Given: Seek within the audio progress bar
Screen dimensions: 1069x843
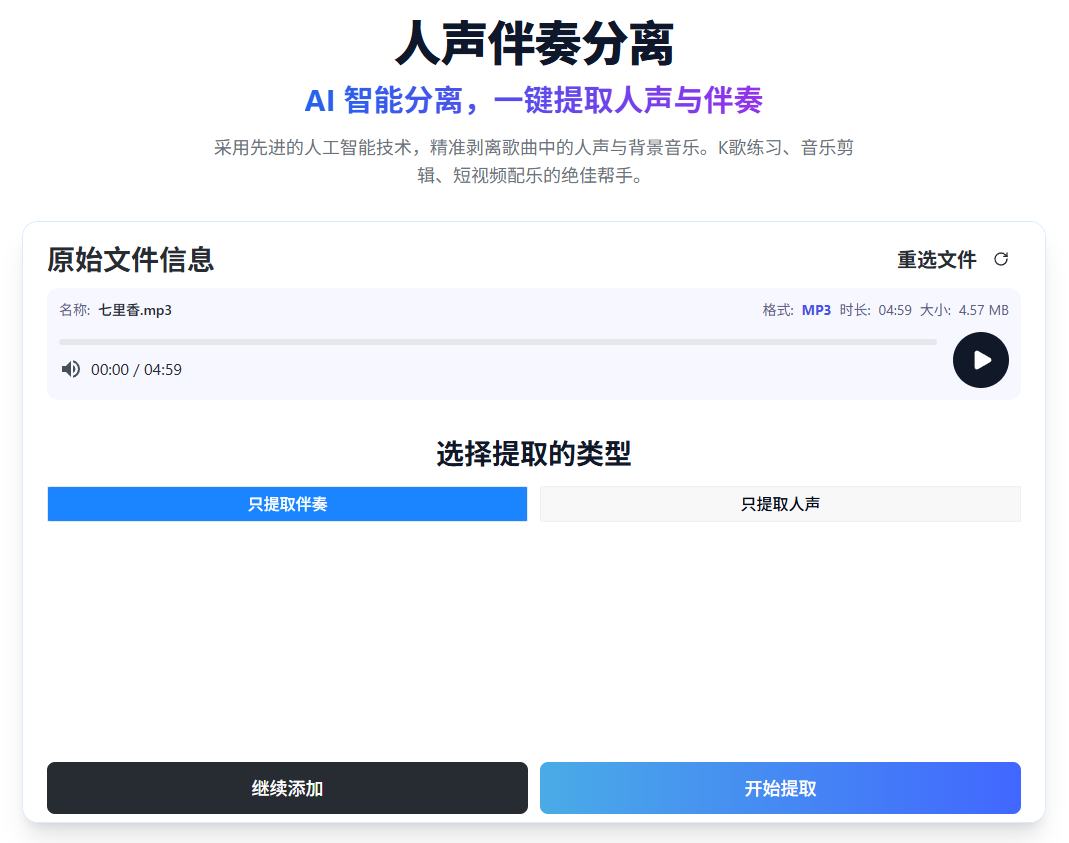Looking at the screenshot, I should tap(498, 342).
